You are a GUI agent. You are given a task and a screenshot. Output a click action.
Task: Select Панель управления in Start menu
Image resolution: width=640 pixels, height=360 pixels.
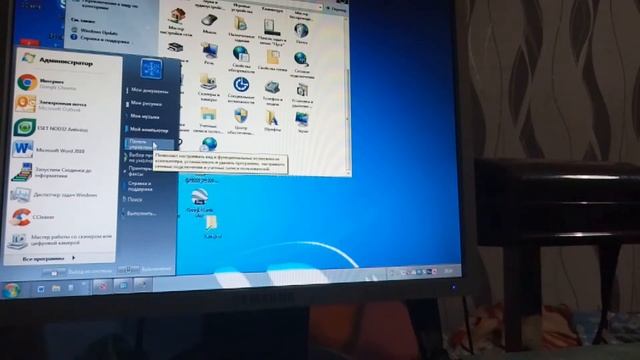click(x=149, y=144)
